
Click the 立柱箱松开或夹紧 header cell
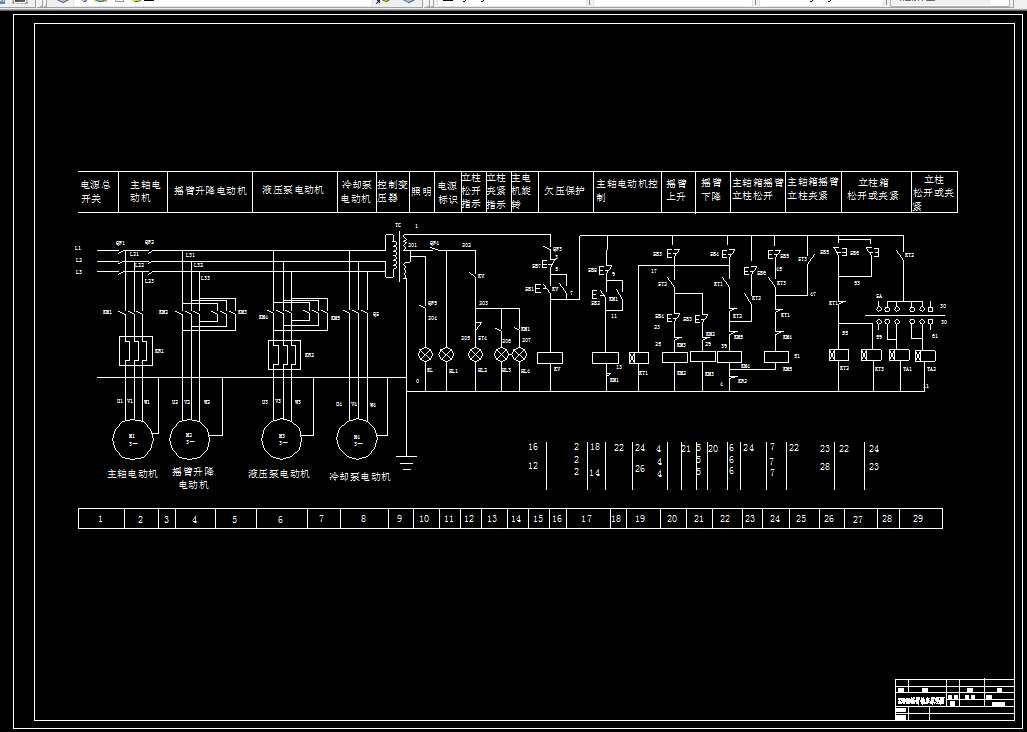[876, 192]
